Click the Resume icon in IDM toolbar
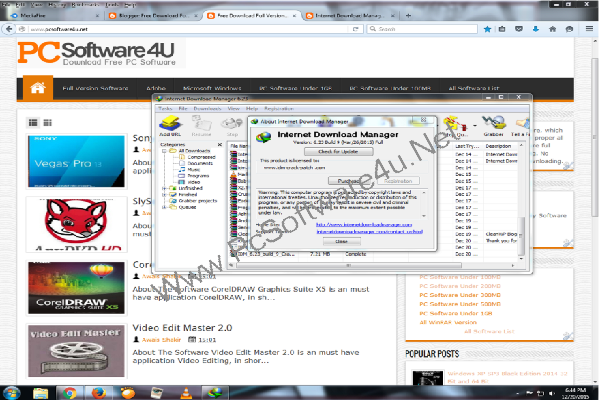The image size is (600, 400). coord(201,126)
